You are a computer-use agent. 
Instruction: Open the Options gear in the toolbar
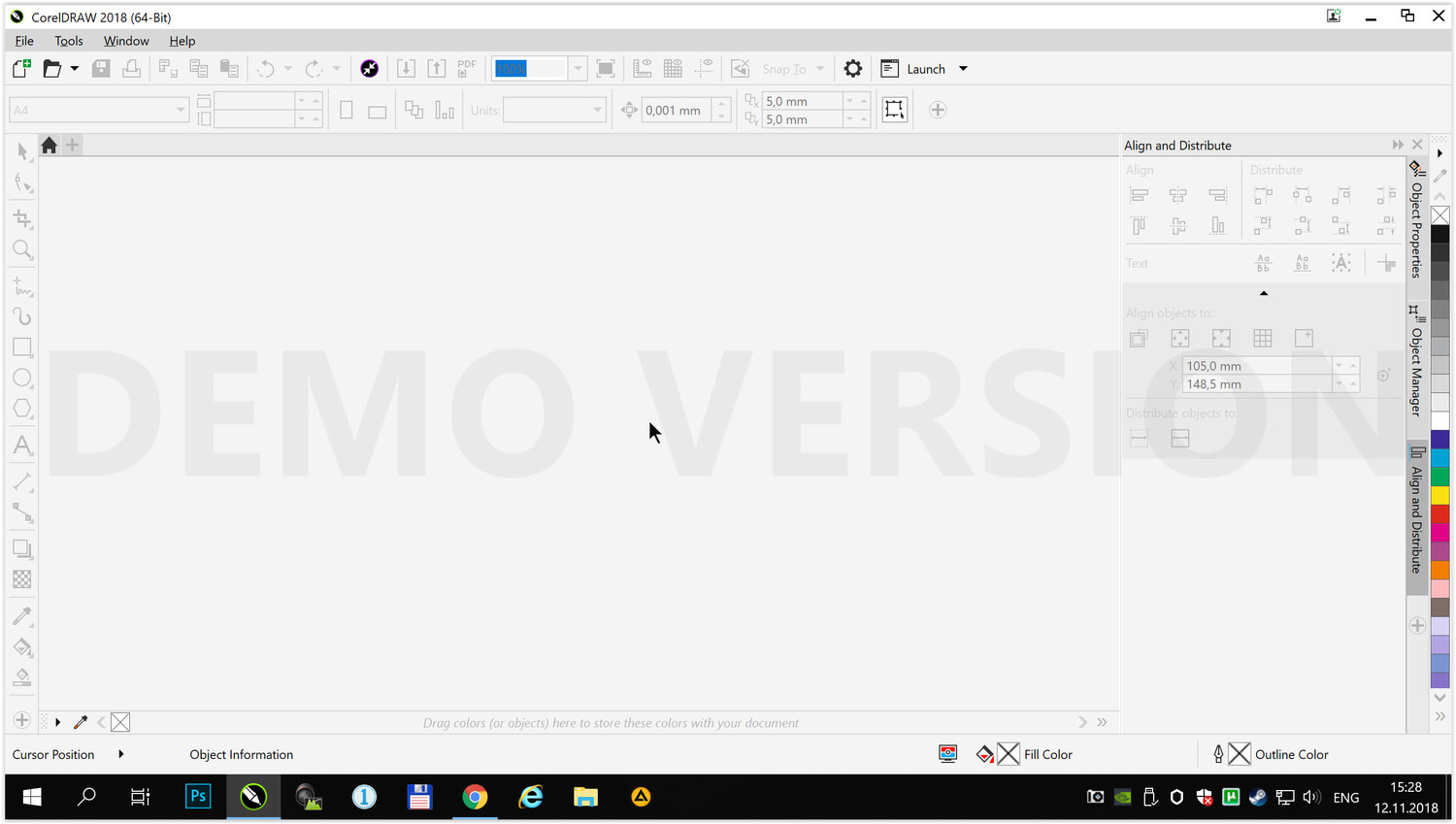coord(852,68)
